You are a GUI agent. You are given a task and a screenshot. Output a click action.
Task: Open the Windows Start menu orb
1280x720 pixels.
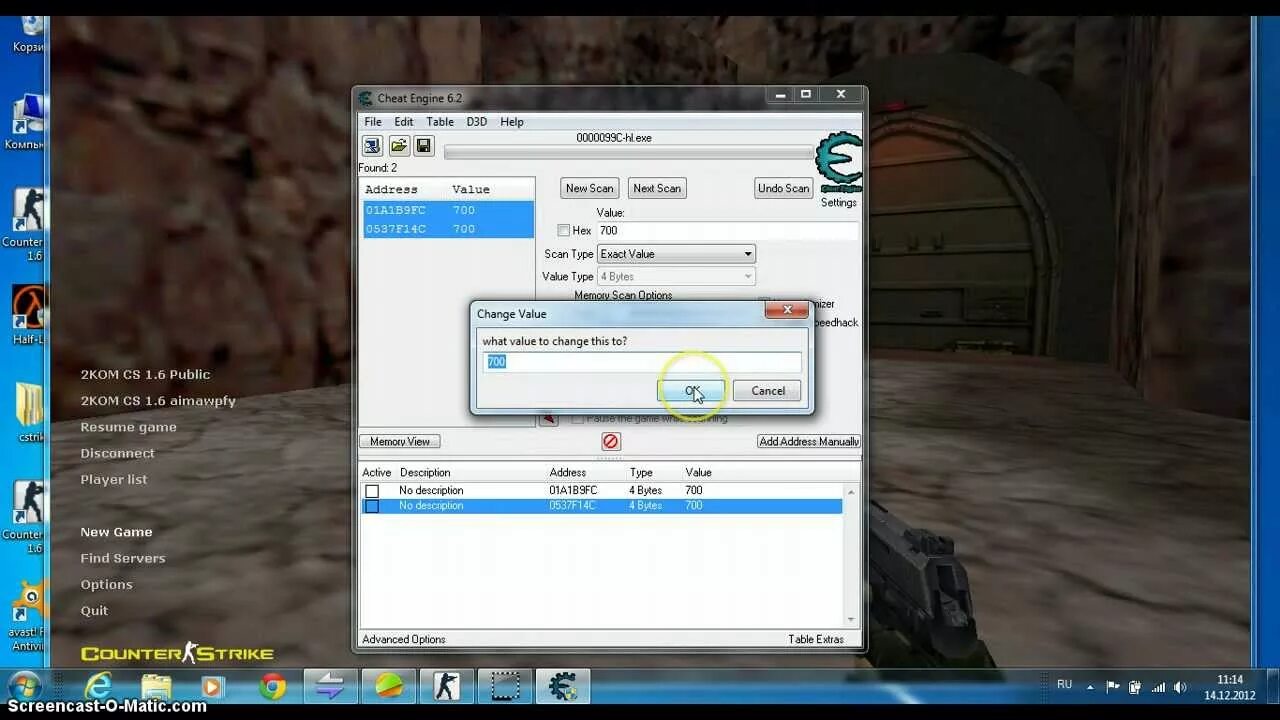(24, 687)
